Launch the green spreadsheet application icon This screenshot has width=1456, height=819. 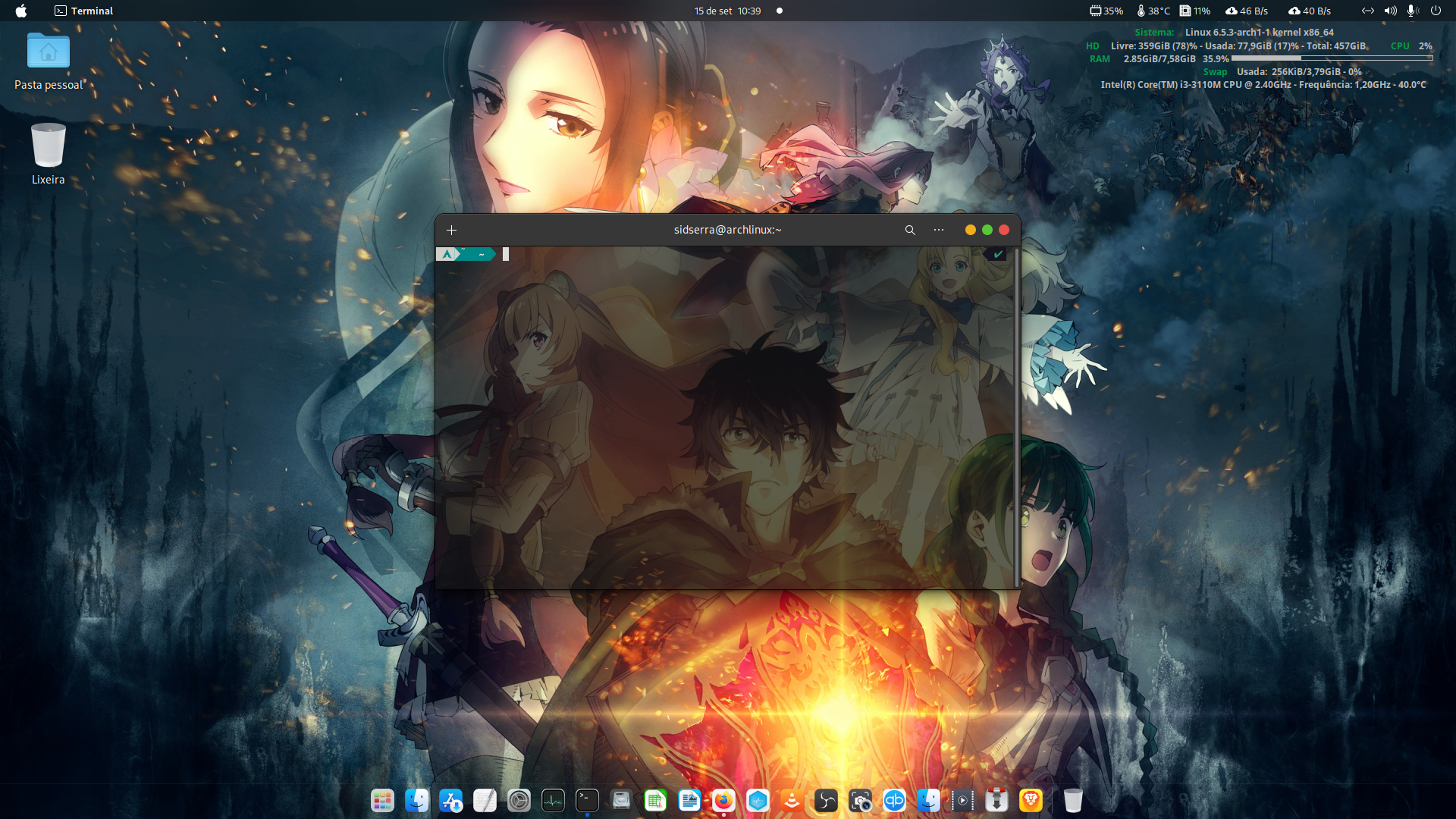coord(655,800)
